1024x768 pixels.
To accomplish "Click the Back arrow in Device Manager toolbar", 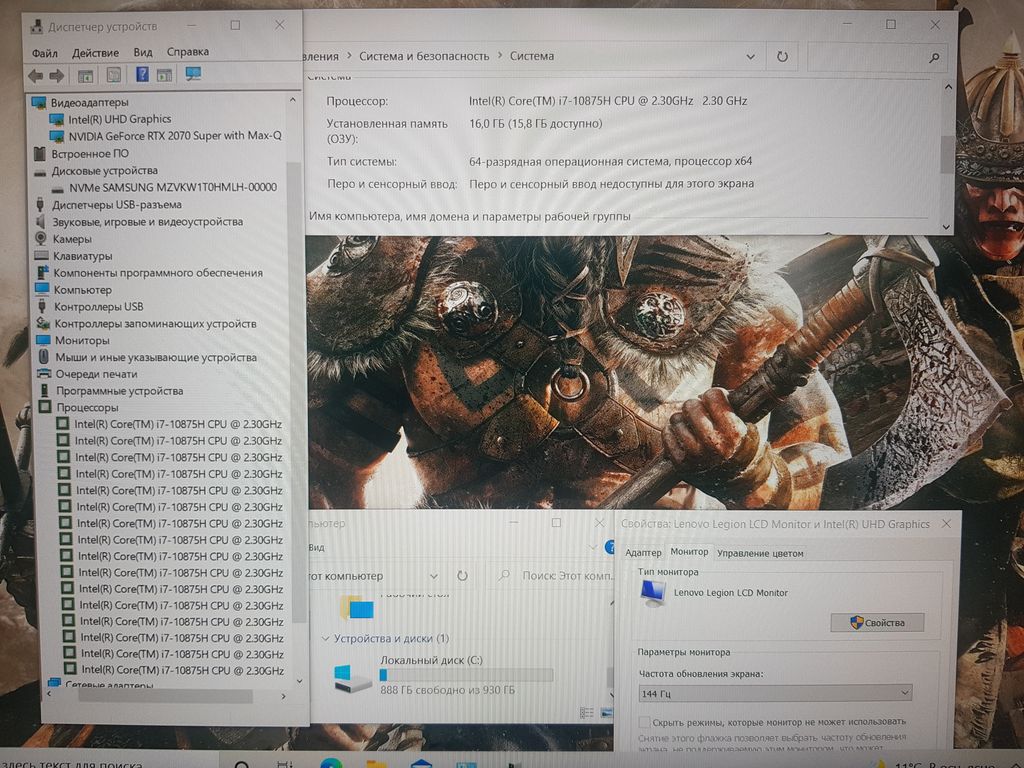I will point(36,75).
